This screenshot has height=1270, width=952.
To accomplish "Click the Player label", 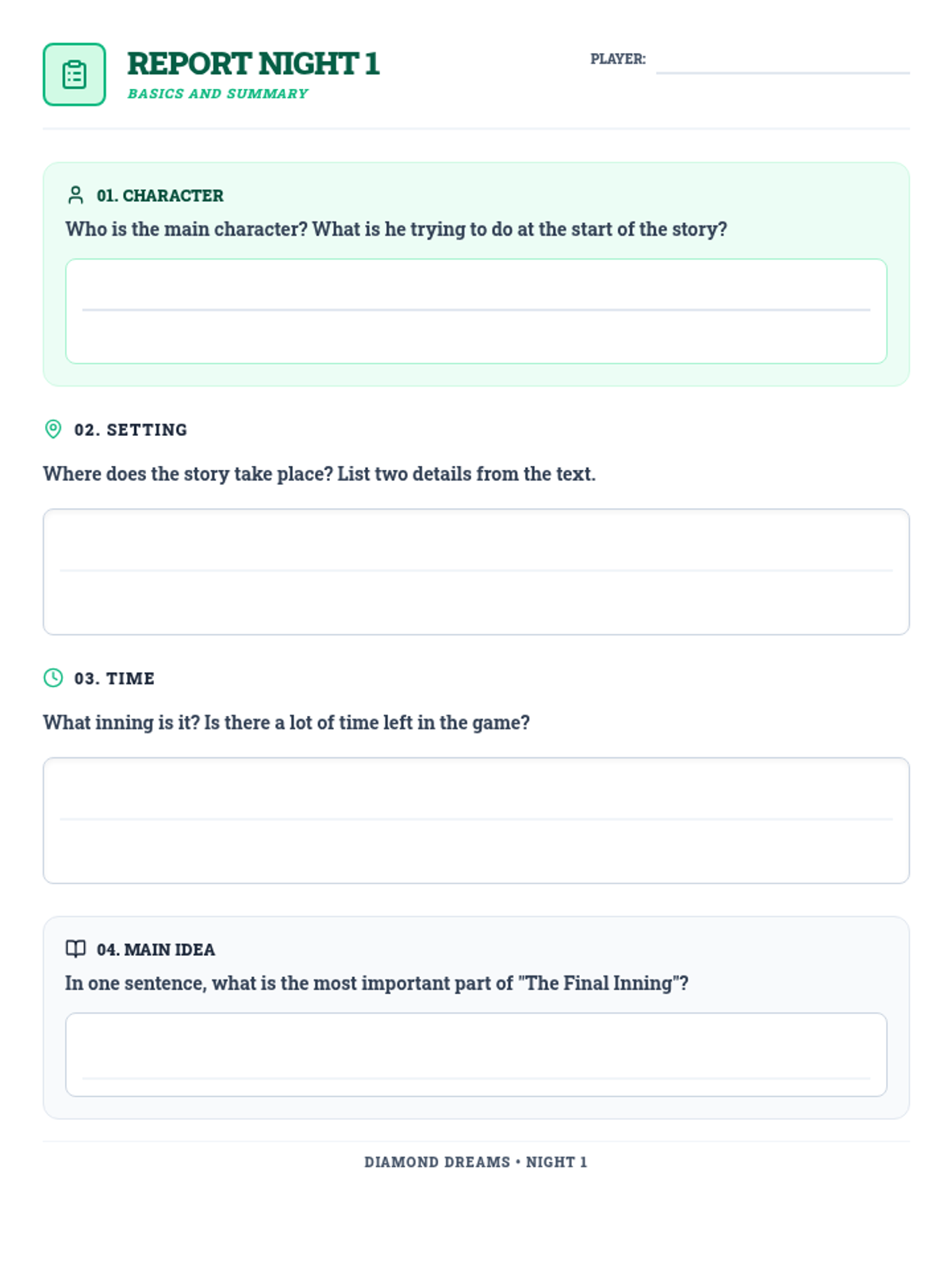I will pos(618,59).
